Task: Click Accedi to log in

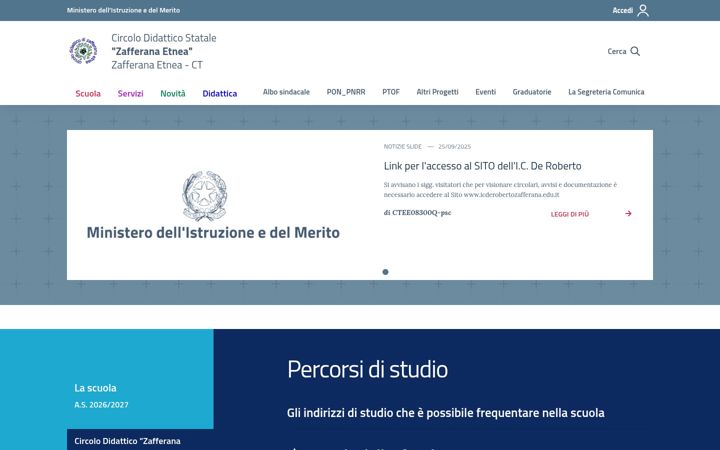Action: click(x=623, y=10)
